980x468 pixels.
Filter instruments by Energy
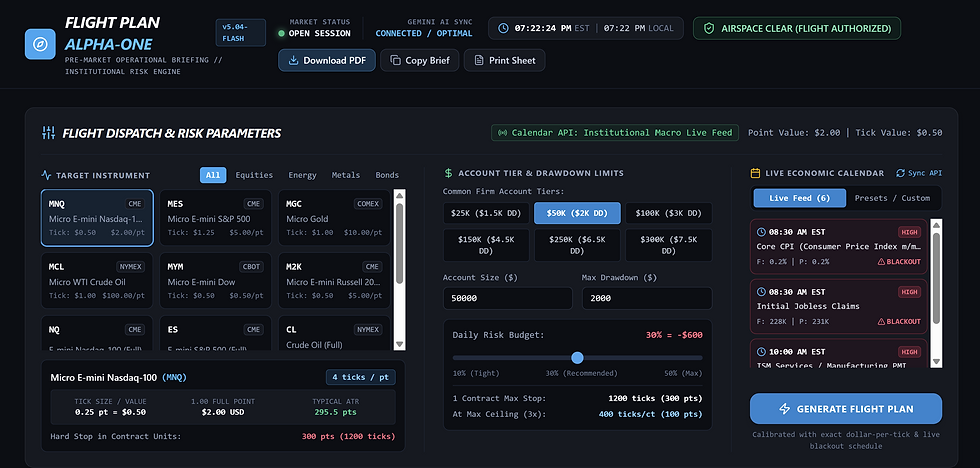(x=302, y=175)
